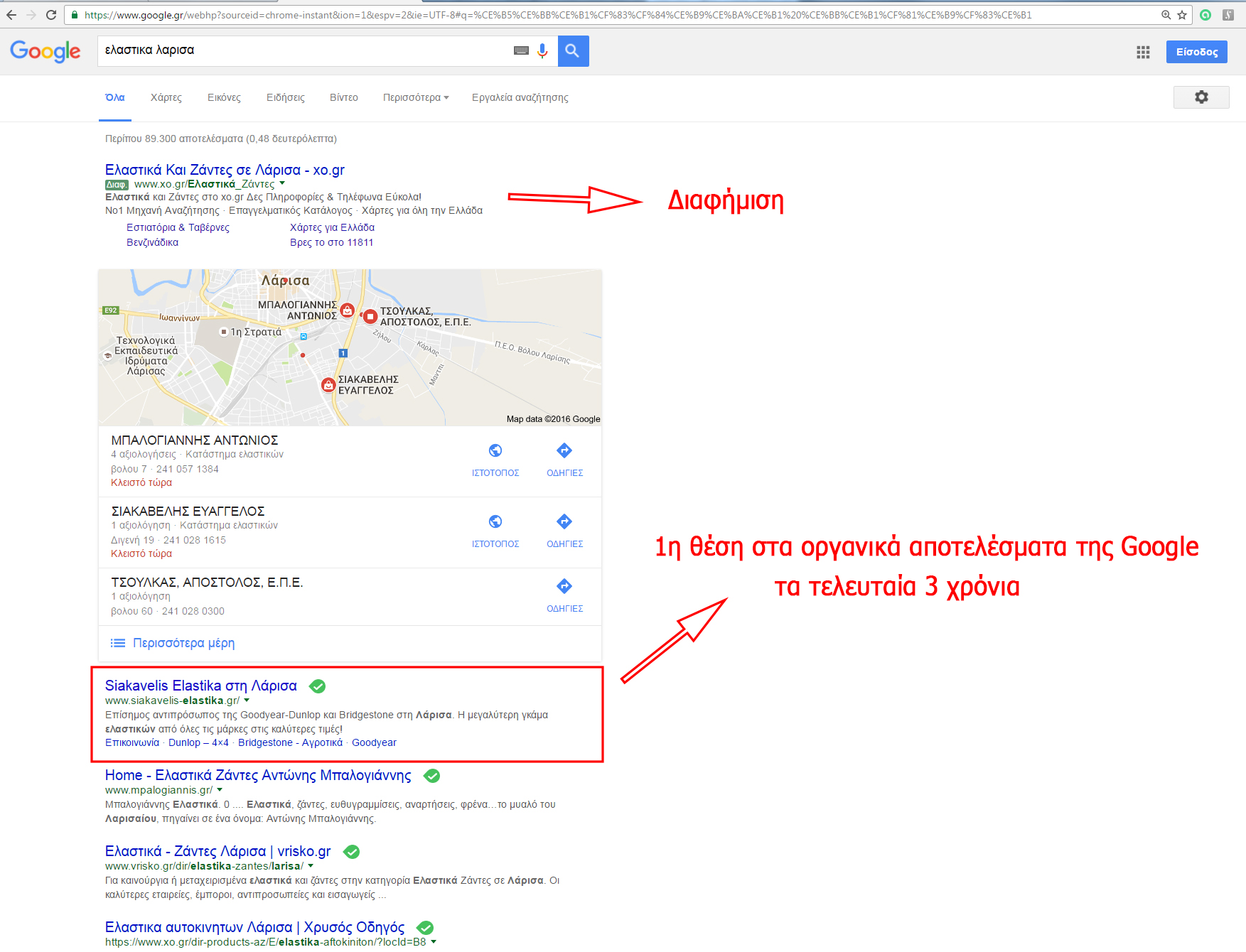Select the browser address bar URL
The height and width of the screenshot is (952, 1246).
point(558,15)
